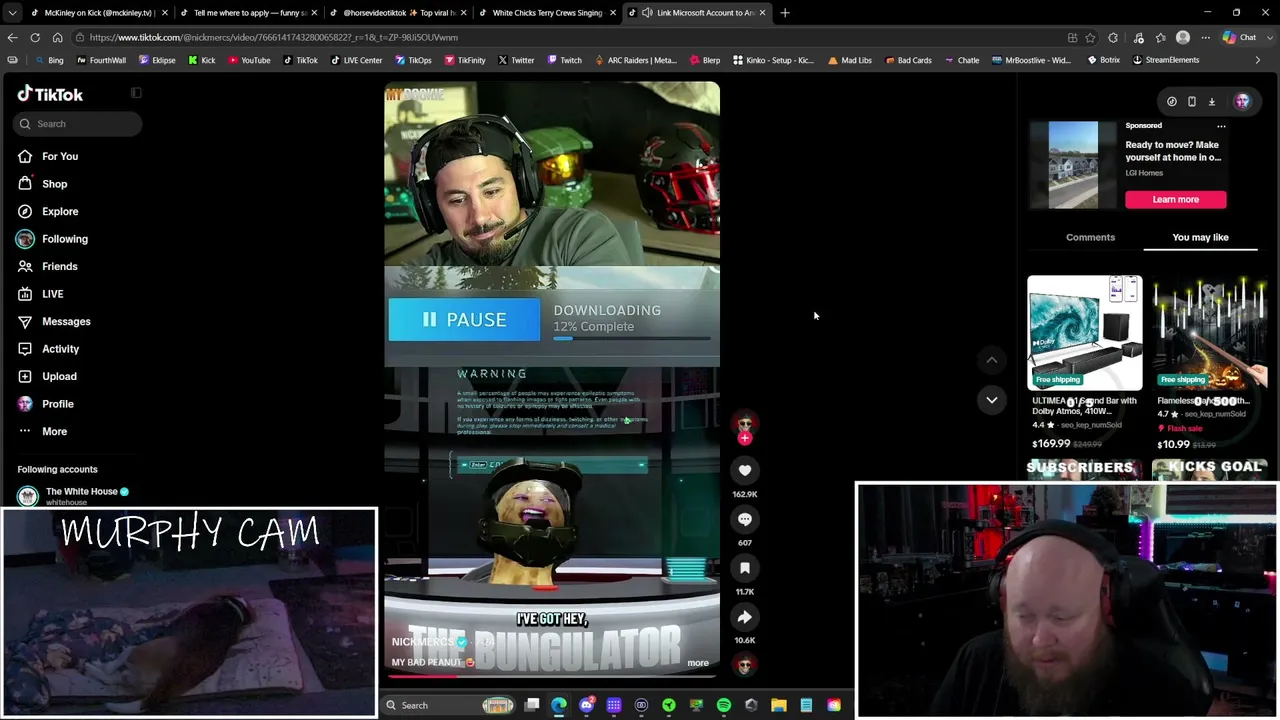The height and width of the screenshot is (720, 1280).
Task: Bookmark the video to Favorites
Action: coord(745,568)
